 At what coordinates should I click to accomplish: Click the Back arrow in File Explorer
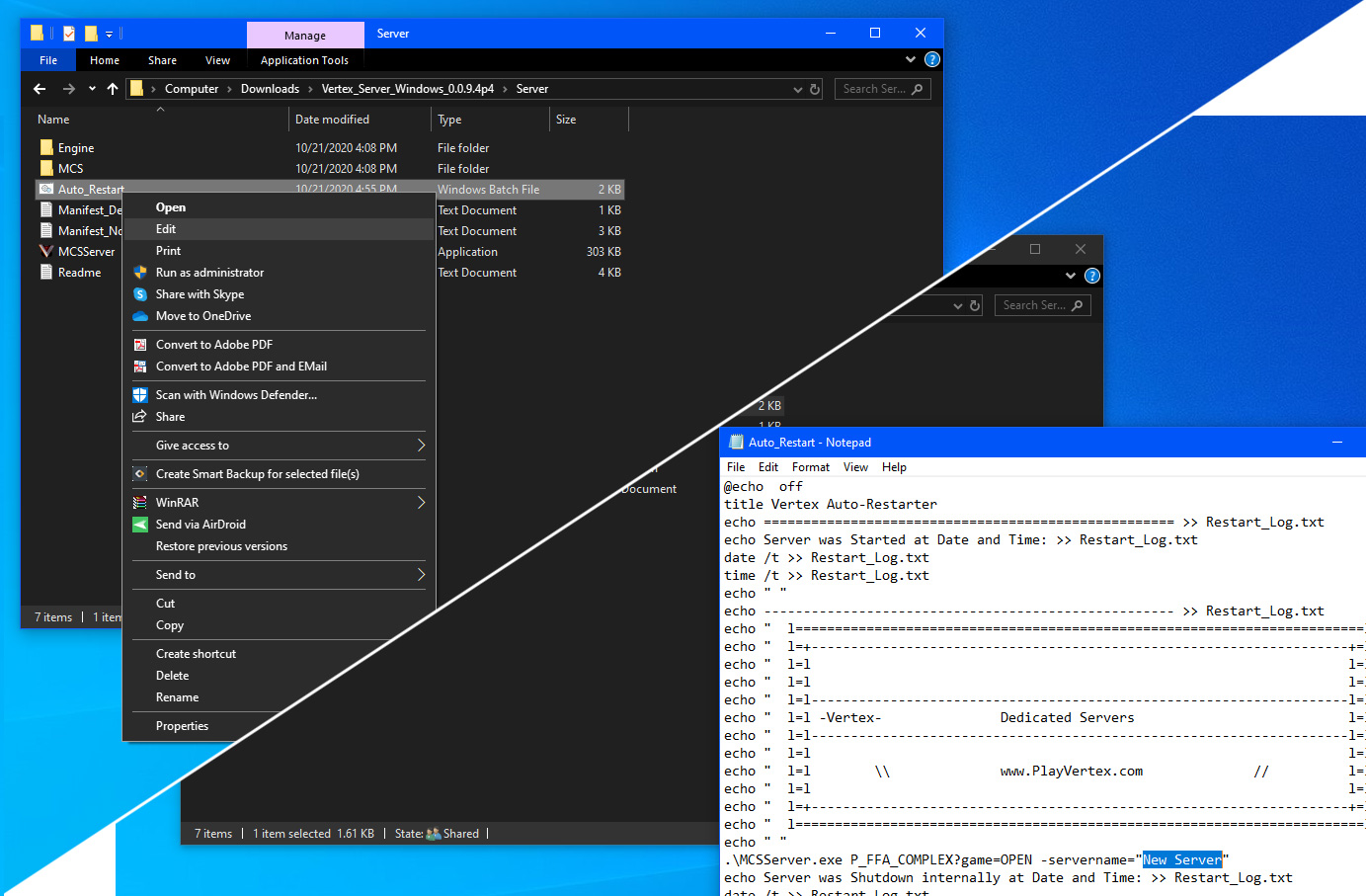pos(40,89)
